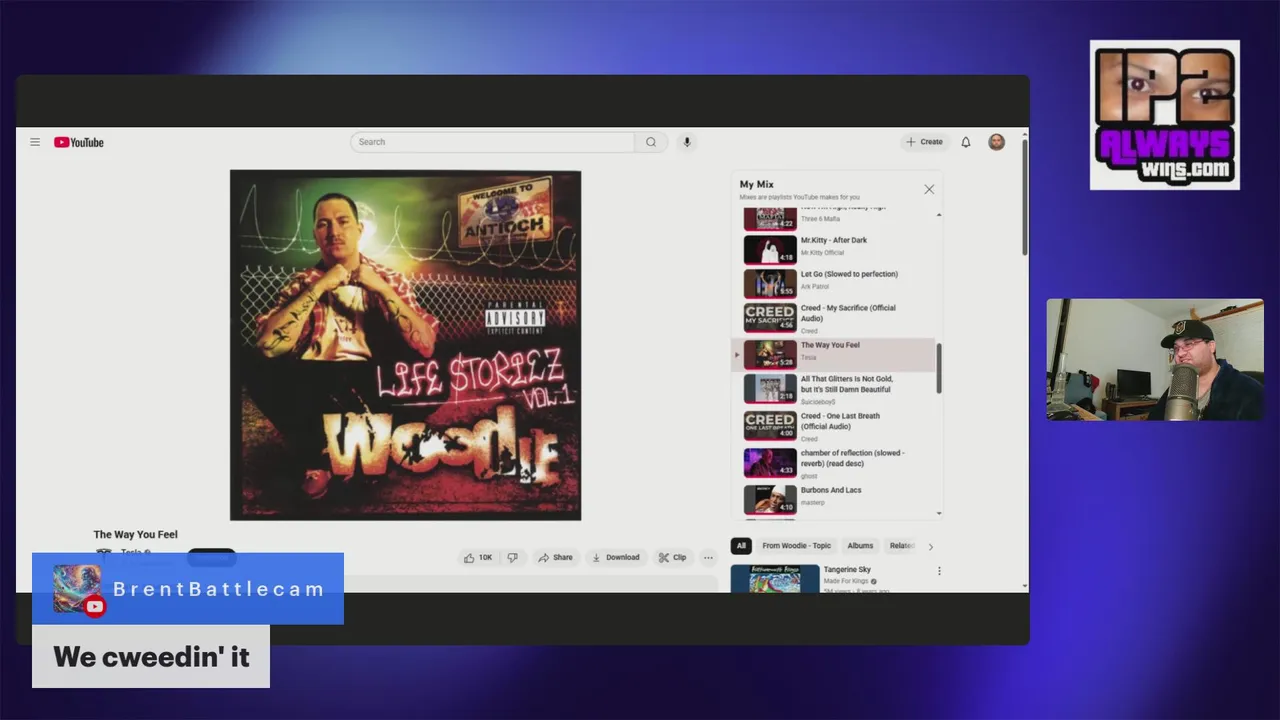Screen dimensions: 1280x720
Task: Open more actions ellipsis under video
Action: (x=708, y=558)
